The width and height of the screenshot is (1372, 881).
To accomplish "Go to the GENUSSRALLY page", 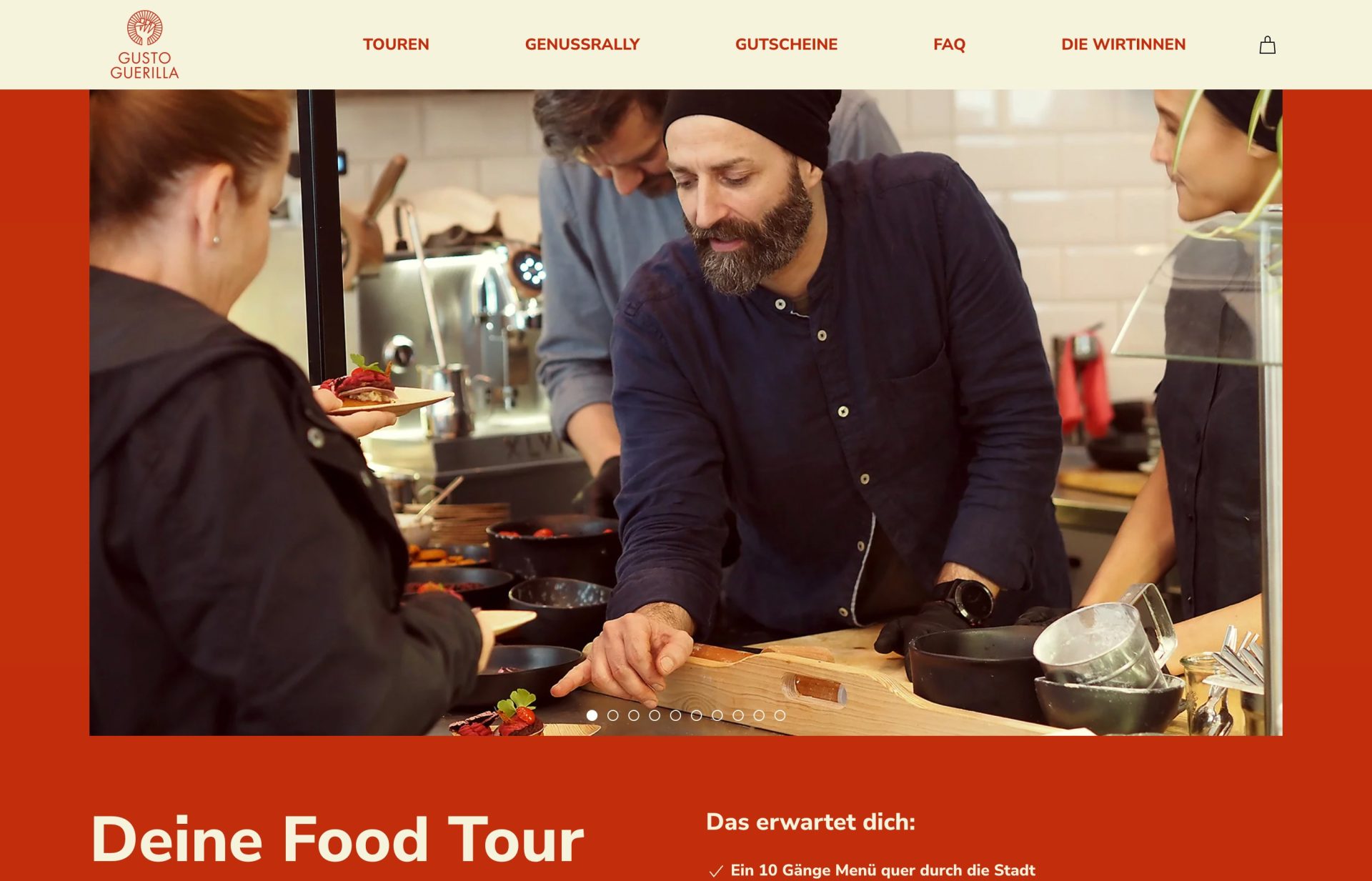I will coord(582,44).
